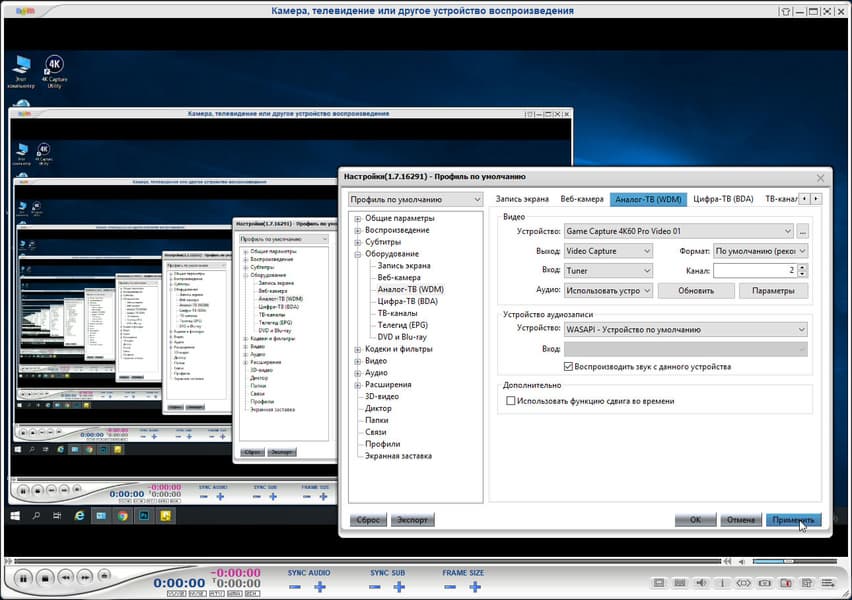
Task: Switch to the 'Веб-камера' tab
Action: (581, 199)
